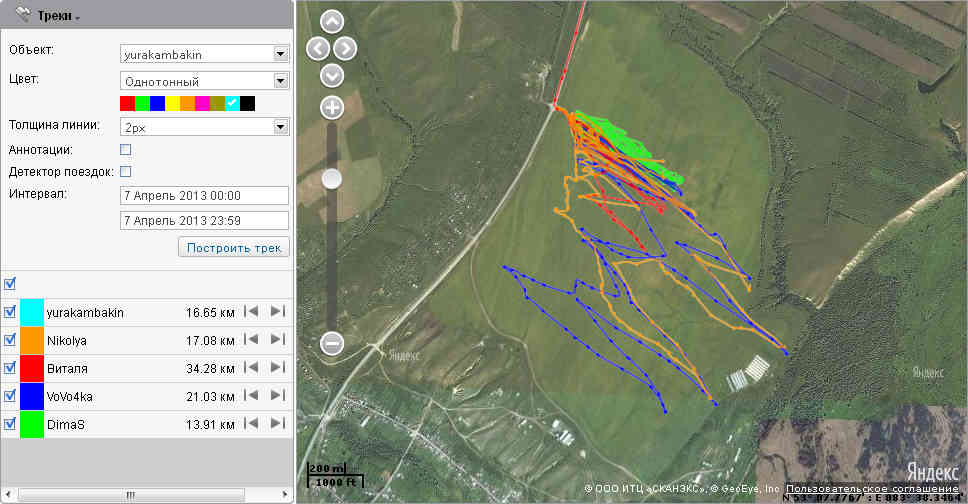Jump to end of VoVo4ka track
Screen dimensions: 968x504
click(x=277, y=396)
